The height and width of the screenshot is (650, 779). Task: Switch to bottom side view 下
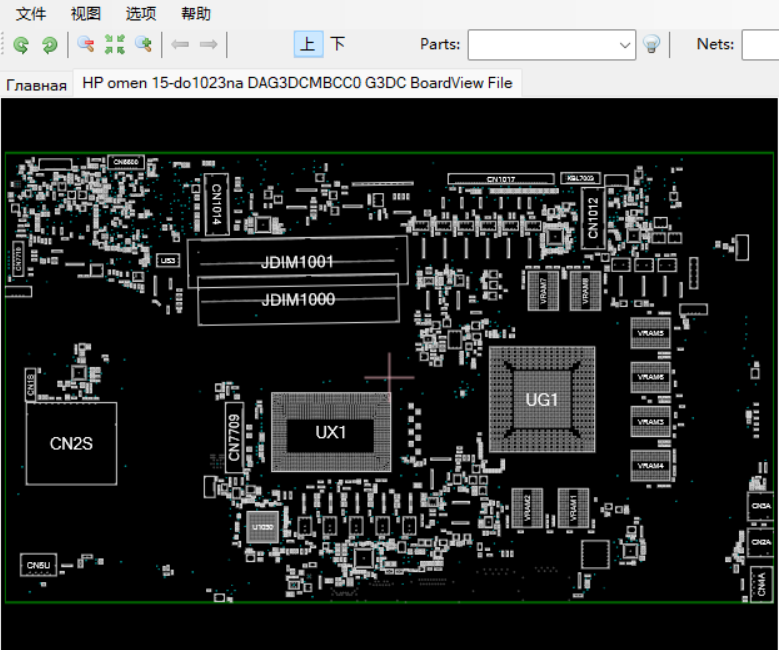tap(338, 44)
